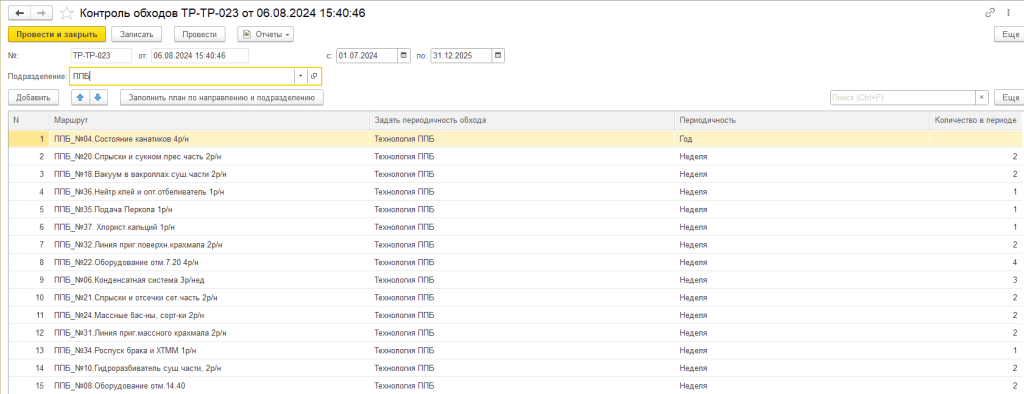Select the ППБ_№06.Конденсатная система row

point(515,280)
